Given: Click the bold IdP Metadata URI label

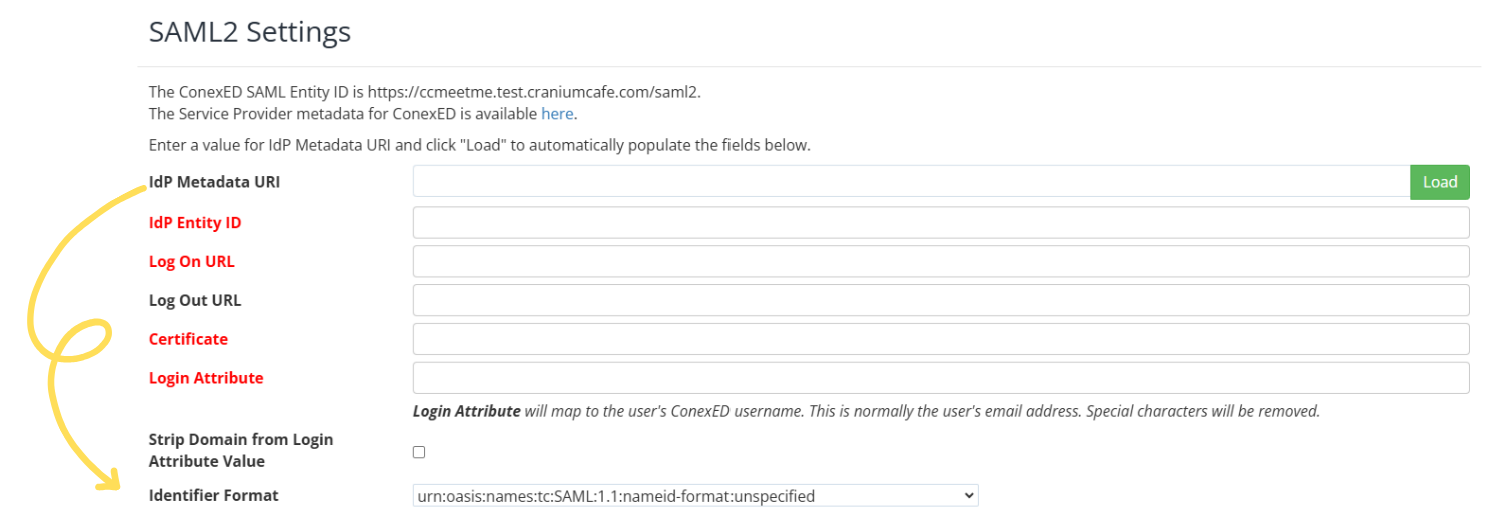Looking at the screenshot, I should click(x=214, y=182).
